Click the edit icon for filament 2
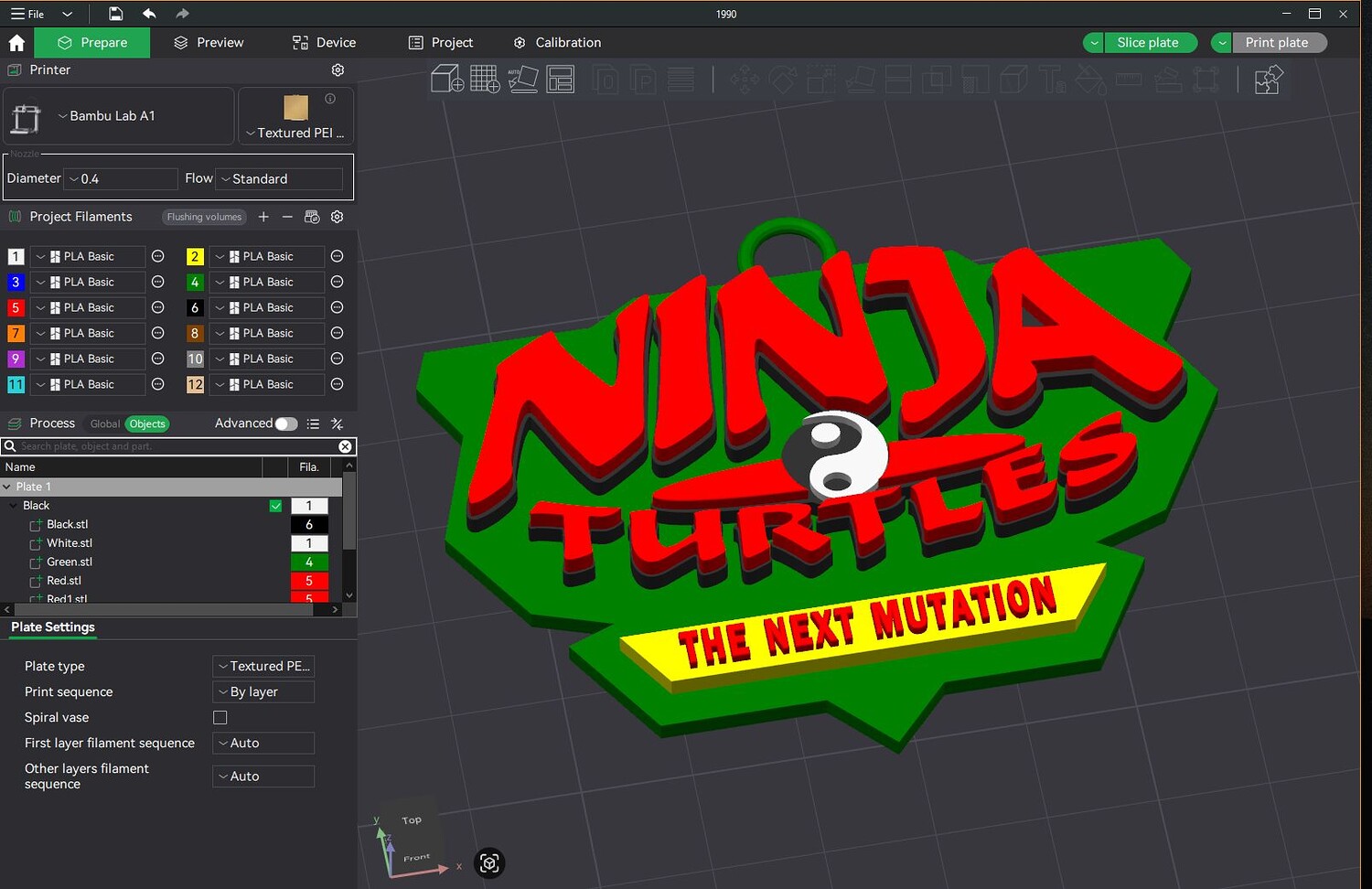Screen dimensions: 1372x889 [x=337, y=257]
